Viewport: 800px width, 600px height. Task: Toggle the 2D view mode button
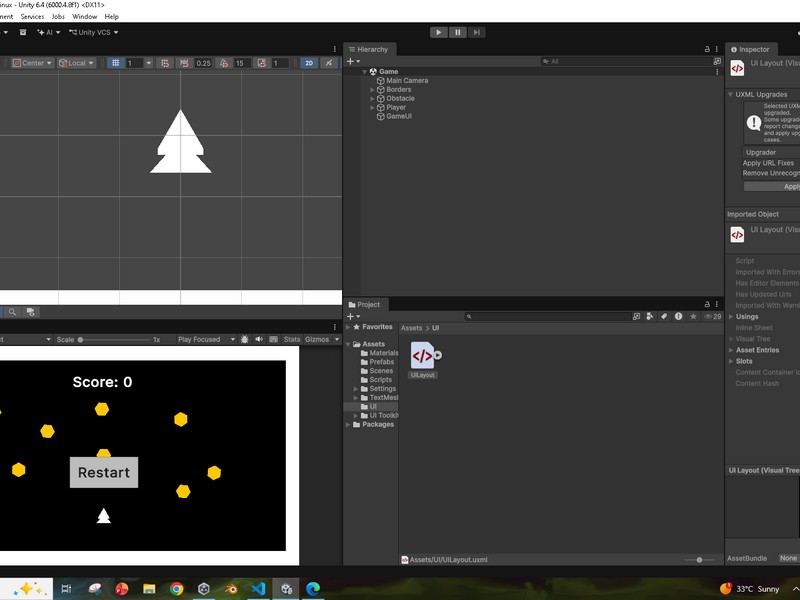pos(309,63)
